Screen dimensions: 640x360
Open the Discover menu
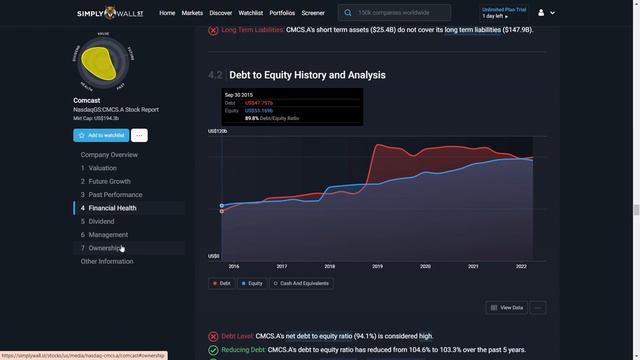click(221, 13)
